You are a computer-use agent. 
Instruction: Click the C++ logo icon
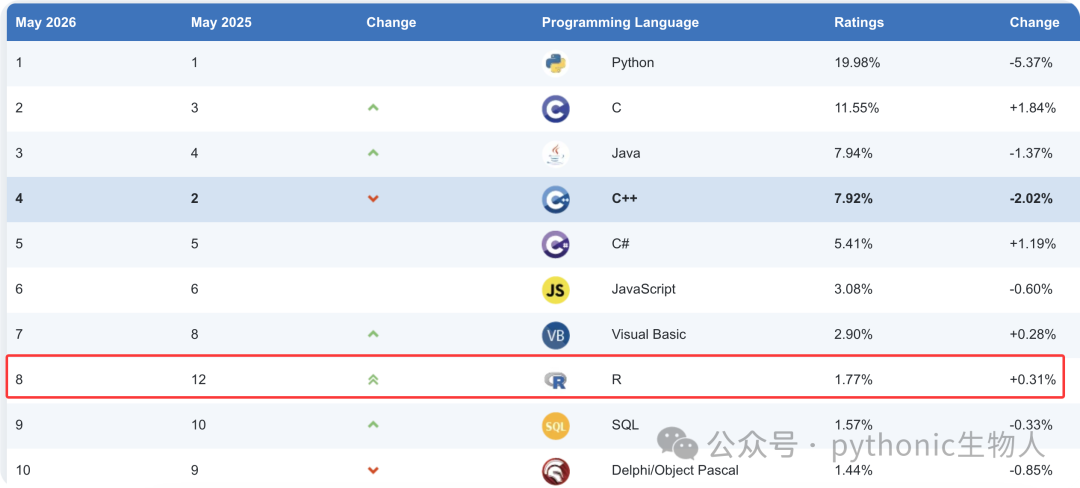point(555,200)
